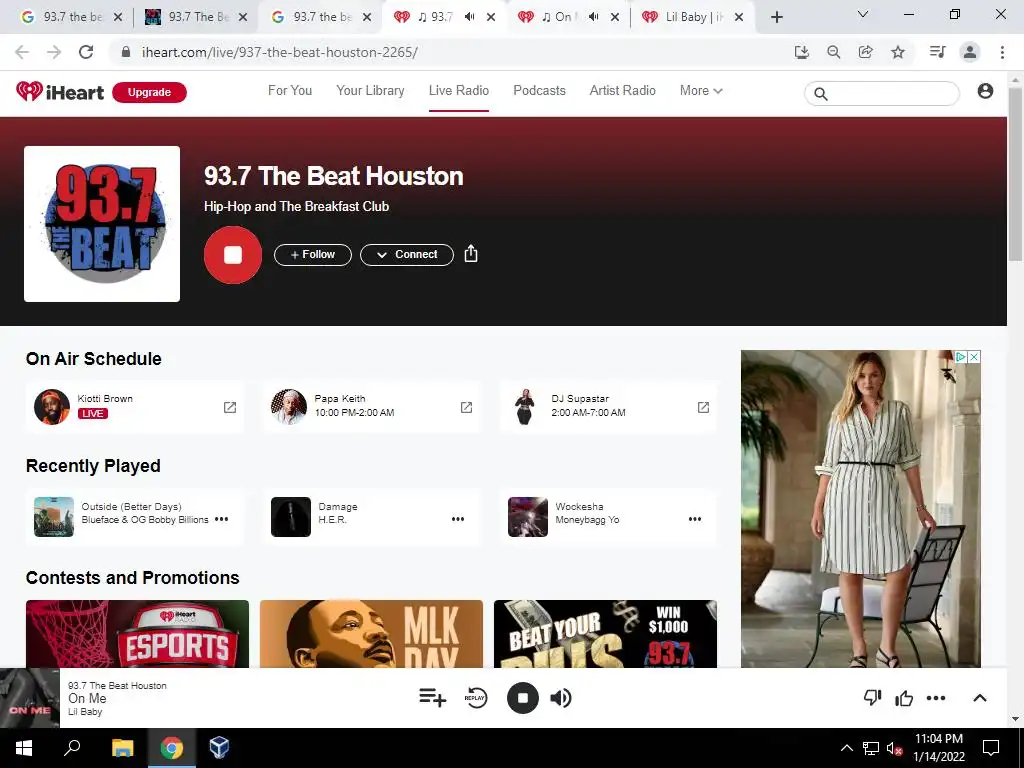The image size is (1024, 768).
Task: Open Outside (Better Days) album art
Action: 54,517
